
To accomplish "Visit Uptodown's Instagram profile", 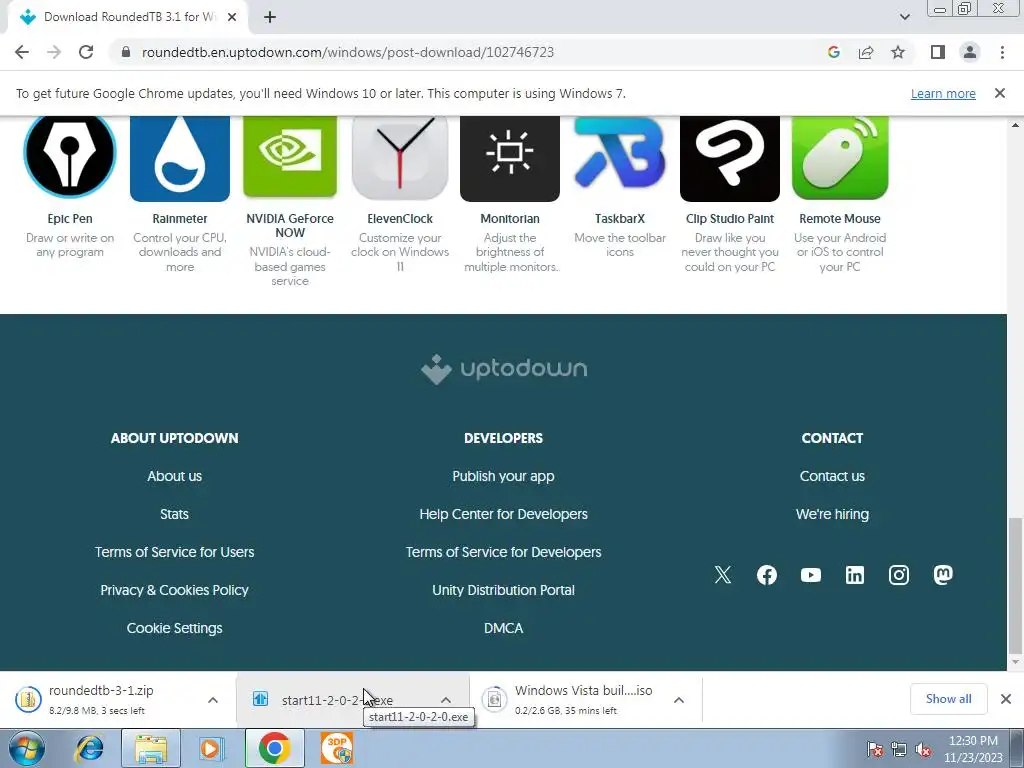I will tap(899, 575).
